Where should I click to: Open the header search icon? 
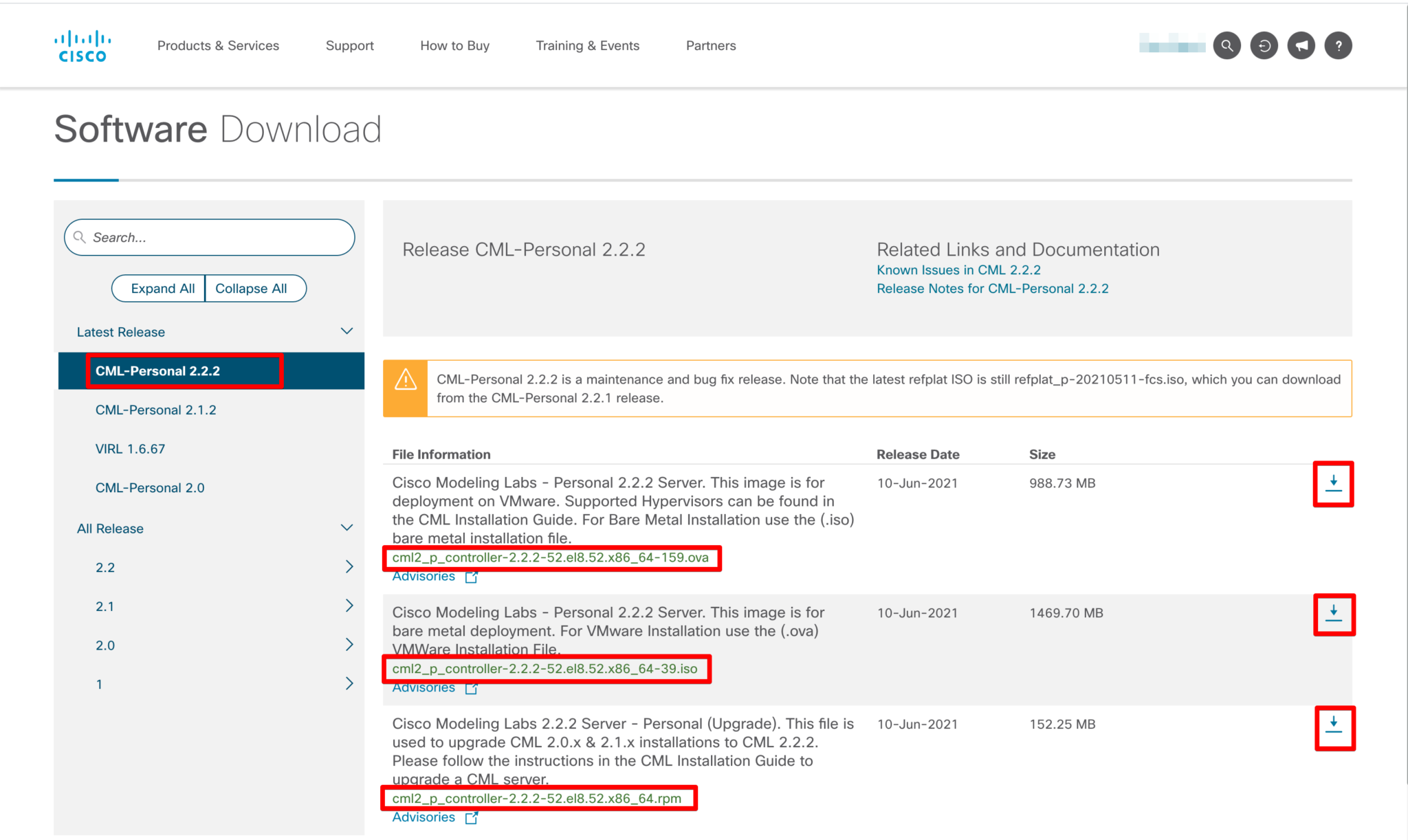pos(1226,46)
